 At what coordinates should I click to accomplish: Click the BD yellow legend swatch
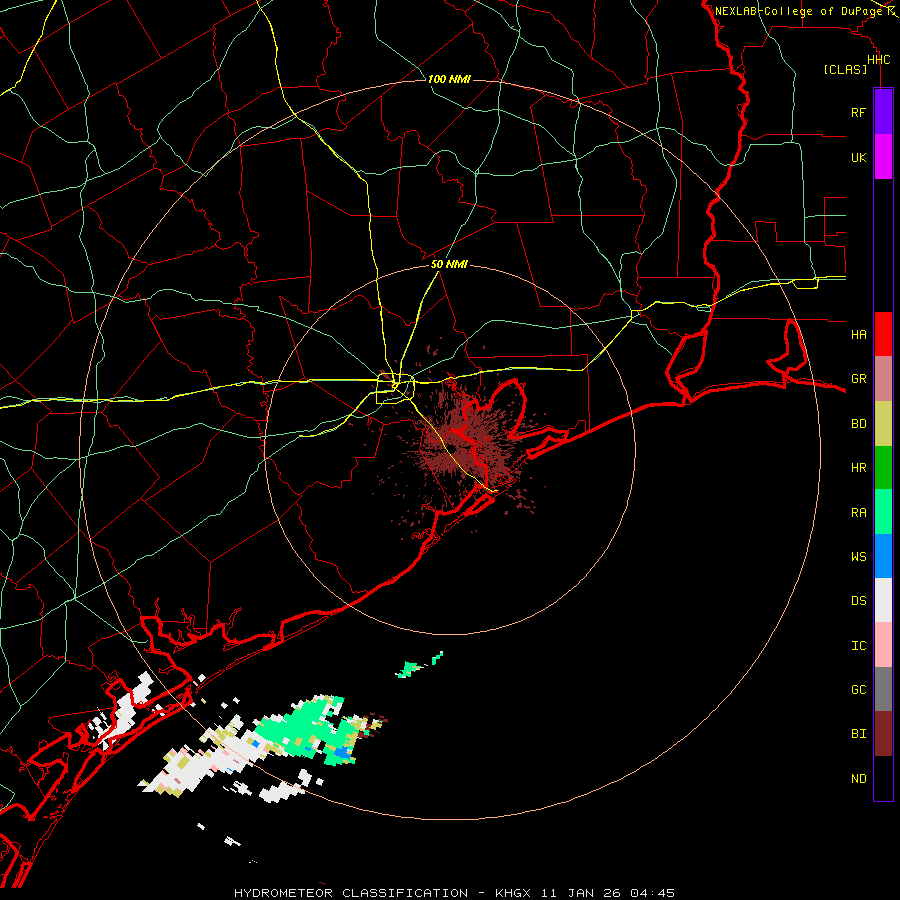click(x=883, y=424)
